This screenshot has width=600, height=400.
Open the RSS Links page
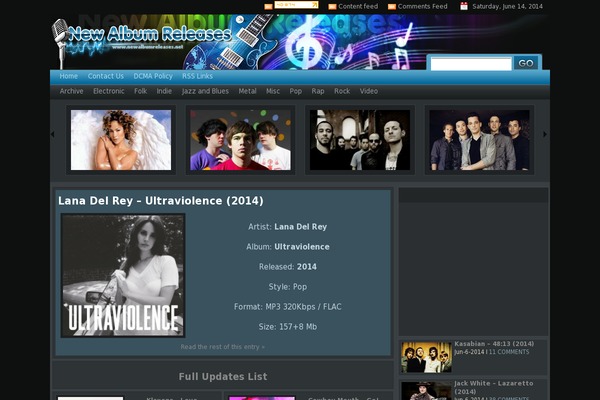(x=197, y=76)
